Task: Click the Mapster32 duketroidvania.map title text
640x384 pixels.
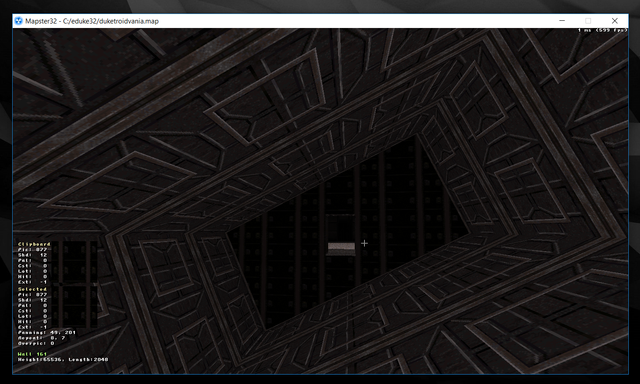Action: click(92, 21)
